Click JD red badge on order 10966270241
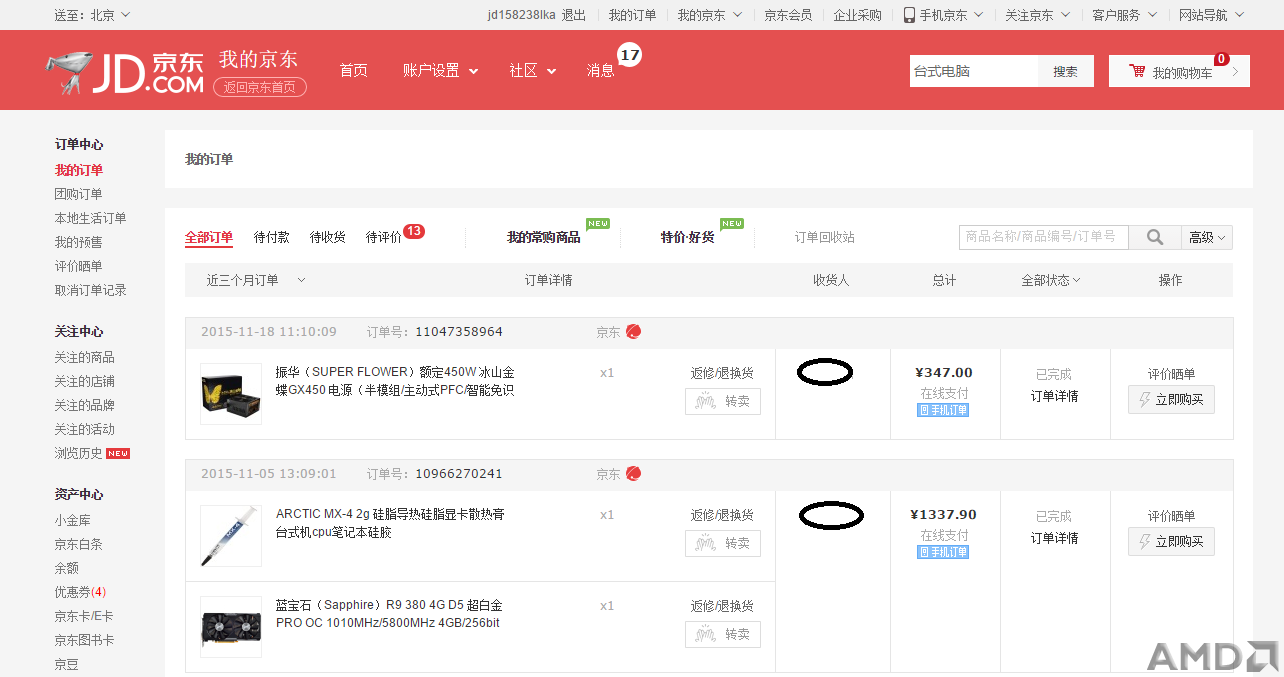Screen dimensions: 1284x677 tap(633, 474)
